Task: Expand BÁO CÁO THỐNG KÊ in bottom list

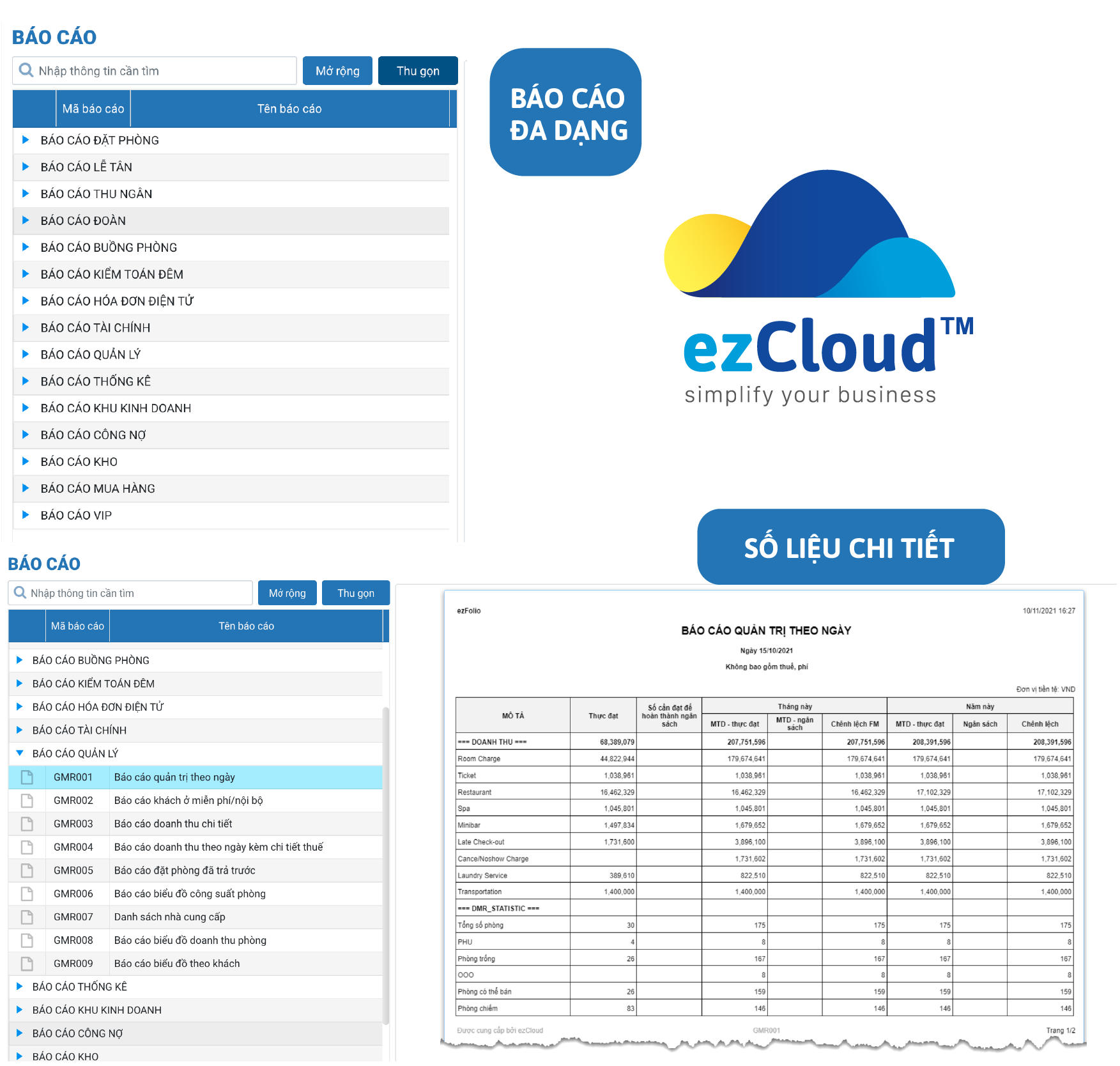Action: 20,987
